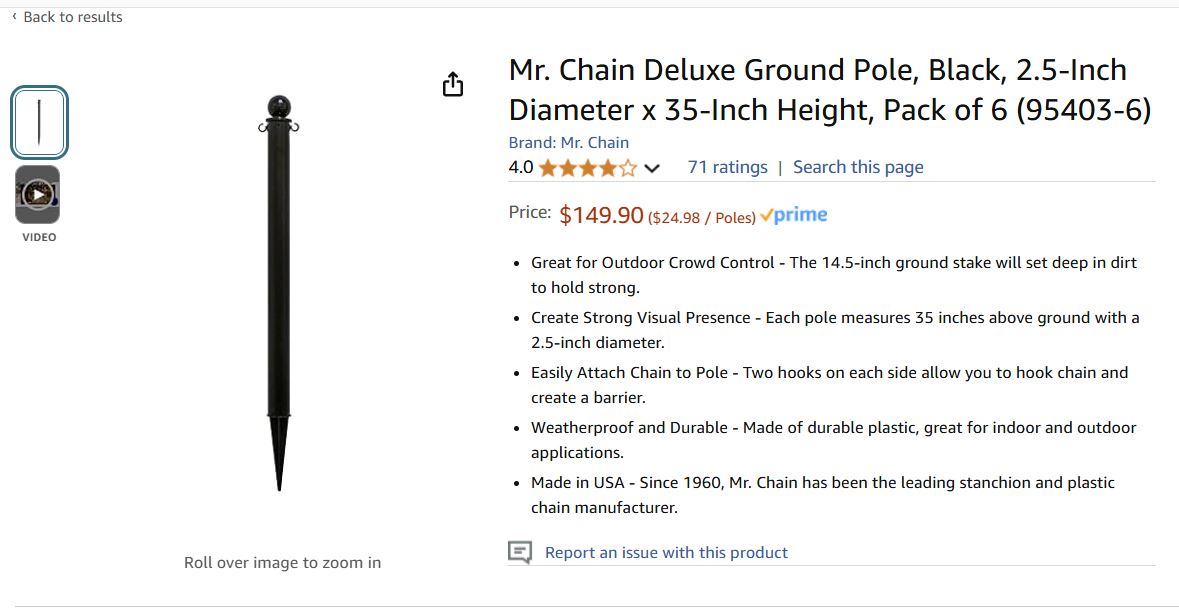
Task: Visit the Brand: Mr. Chain store link
Action: point(568,142)
